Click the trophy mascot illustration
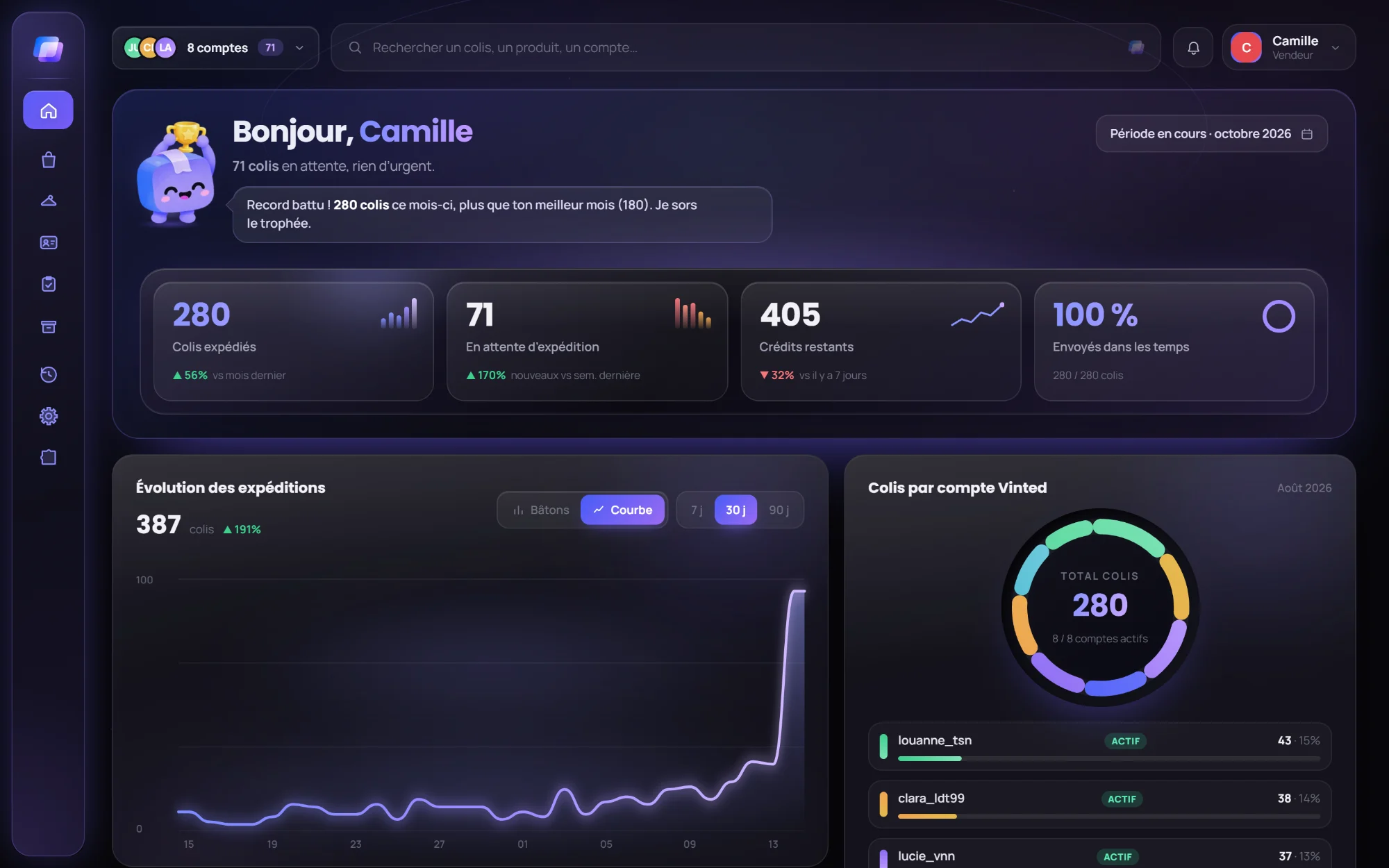The width and height of the screenshot is (1389, 868). click(176, 174)
